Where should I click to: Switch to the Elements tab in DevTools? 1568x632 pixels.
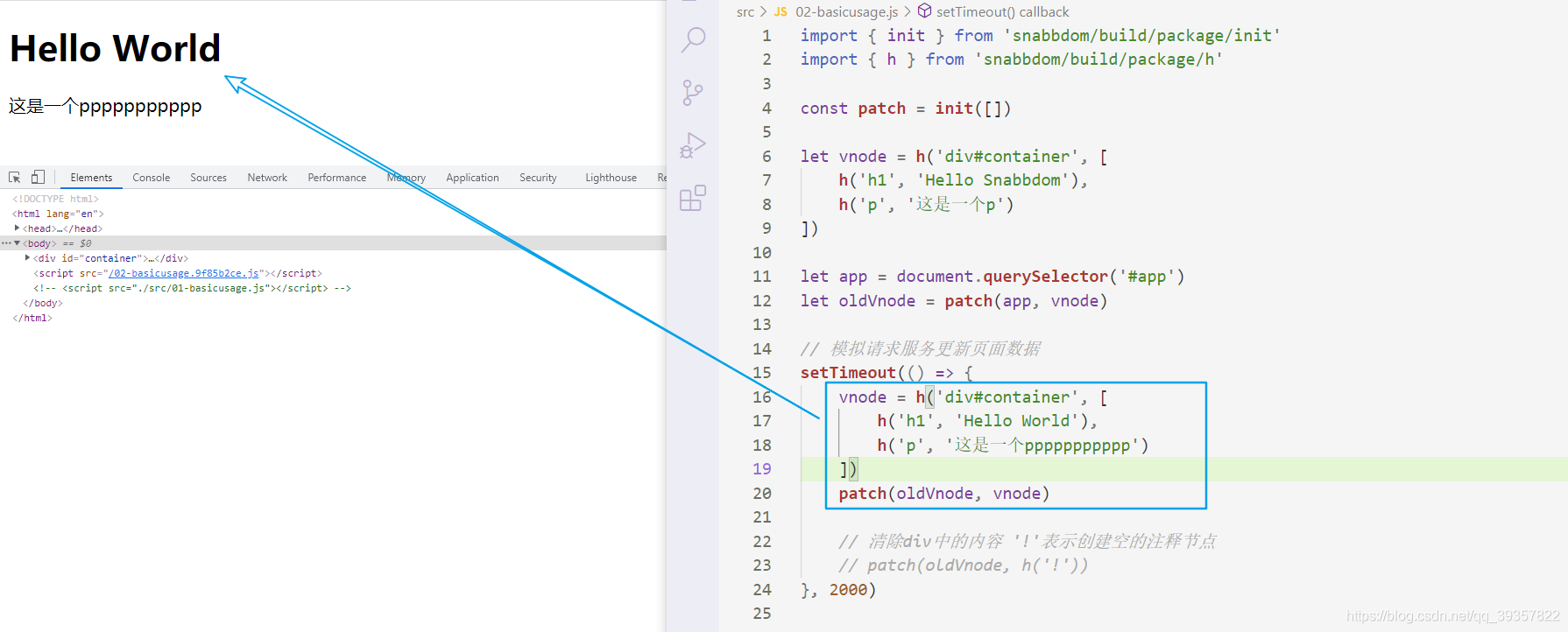91,178
